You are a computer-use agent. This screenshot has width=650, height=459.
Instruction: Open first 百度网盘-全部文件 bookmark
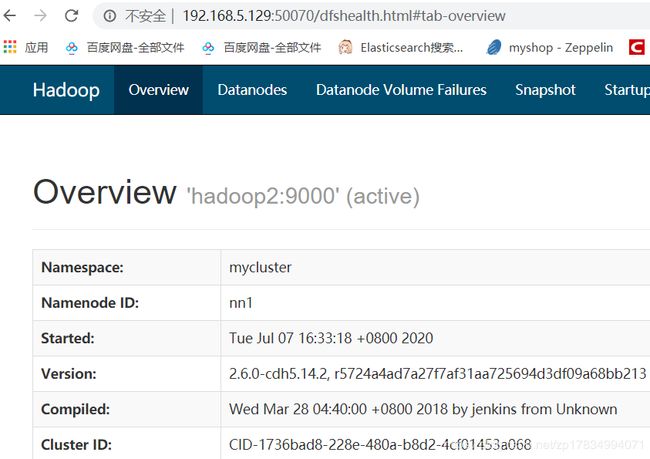click(125, 48)
